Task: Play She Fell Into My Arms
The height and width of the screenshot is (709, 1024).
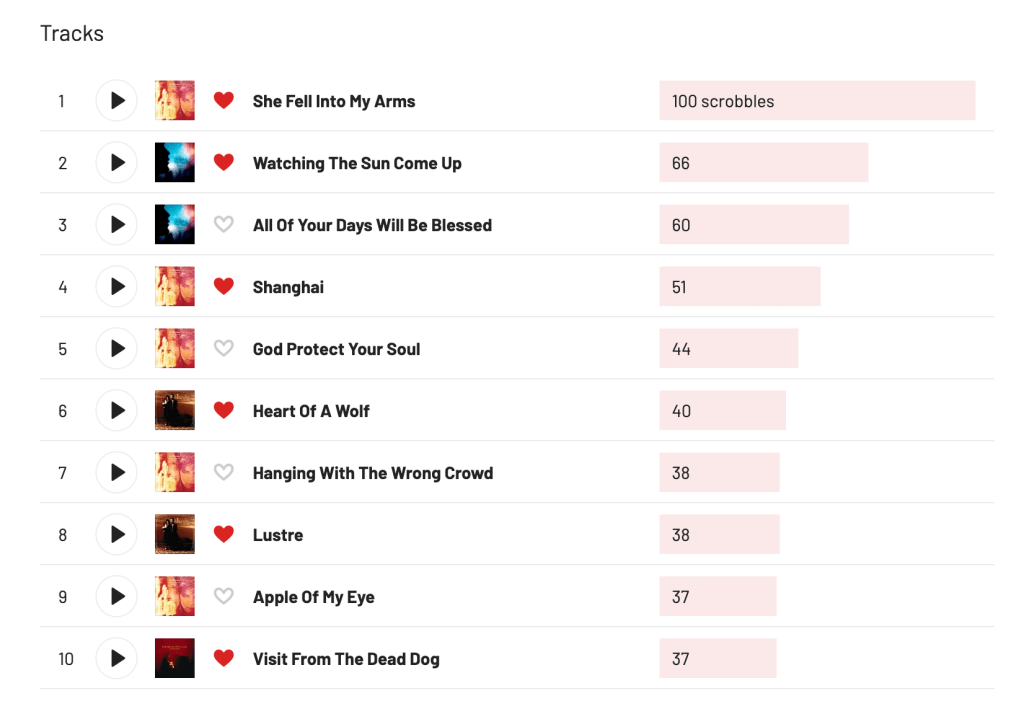Action: [x=117, y=101]
